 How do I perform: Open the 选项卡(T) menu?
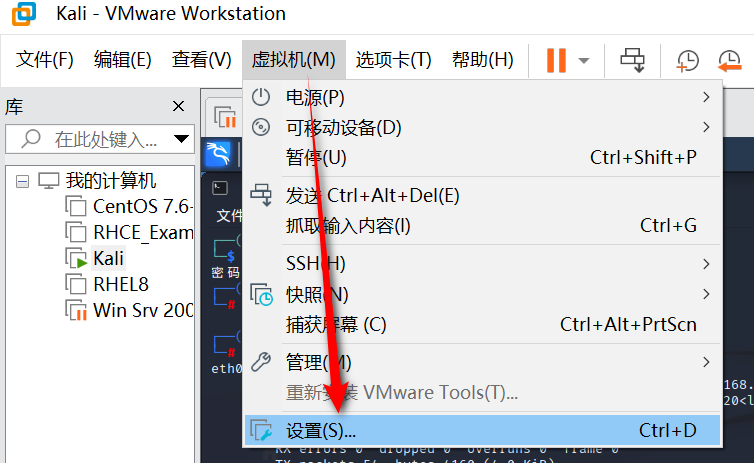pos(393,60)
